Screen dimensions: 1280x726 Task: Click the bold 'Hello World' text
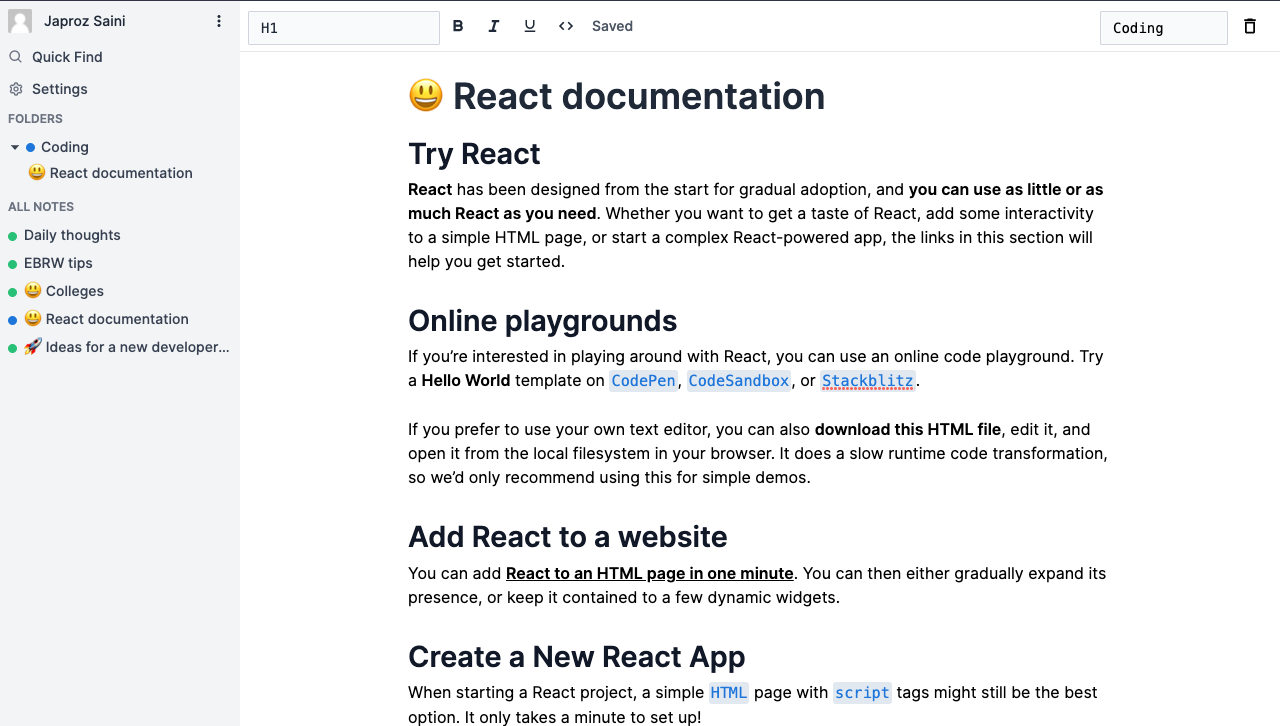click(x=466, y=380)
